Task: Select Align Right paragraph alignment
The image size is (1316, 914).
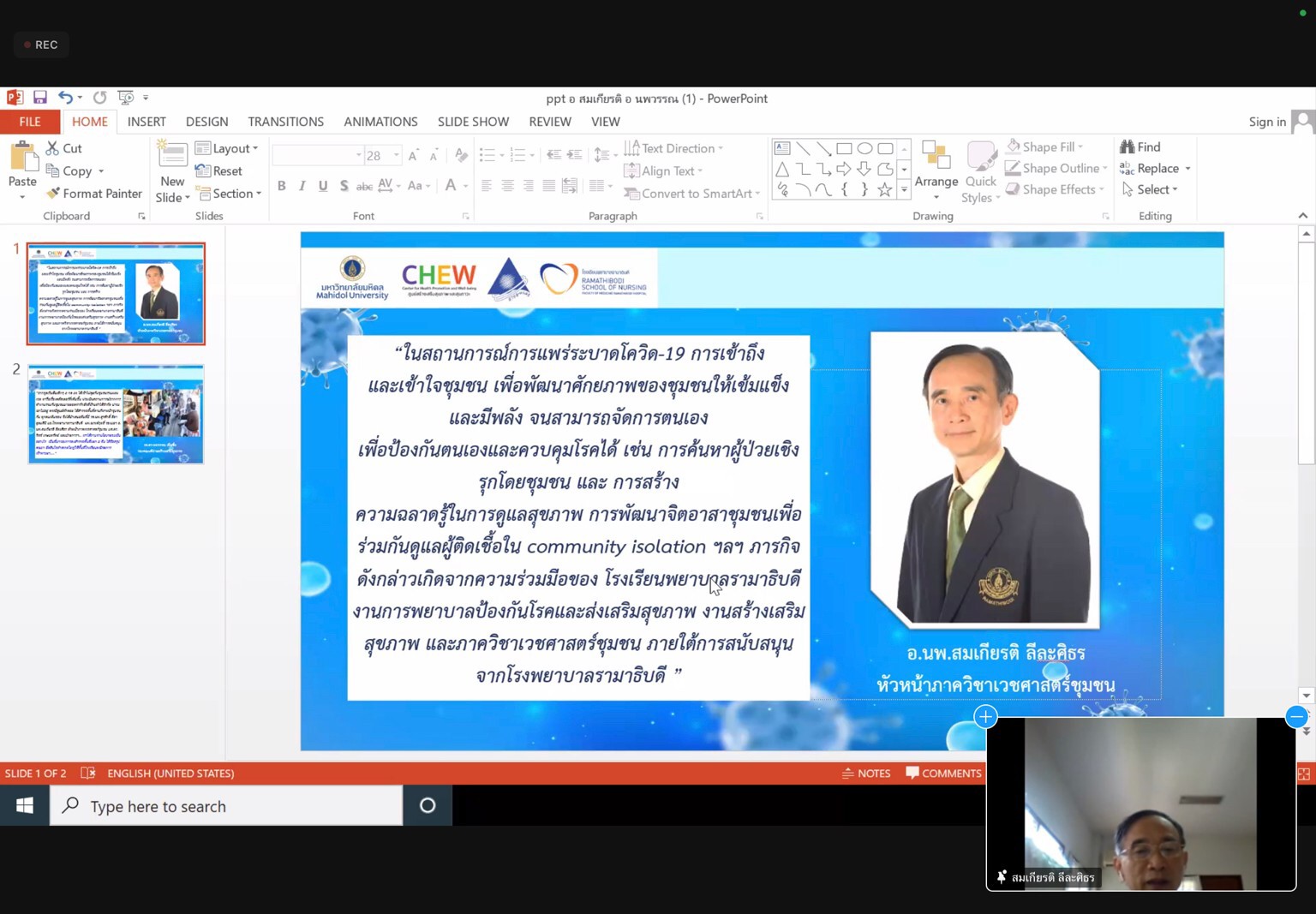Action: [x=528, y=186]
